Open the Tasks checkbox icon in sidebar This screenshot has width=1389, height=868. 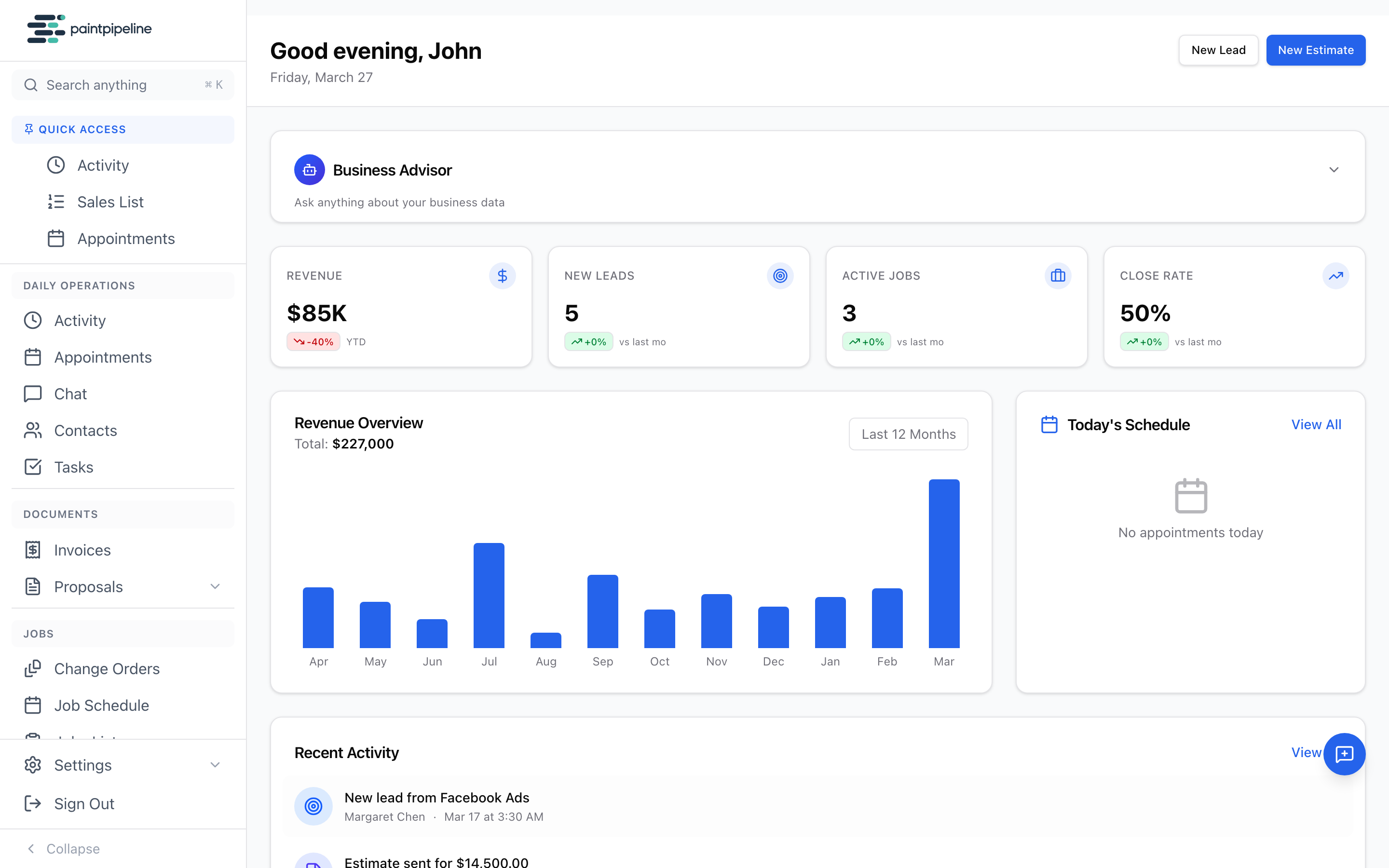coord(33,467)
